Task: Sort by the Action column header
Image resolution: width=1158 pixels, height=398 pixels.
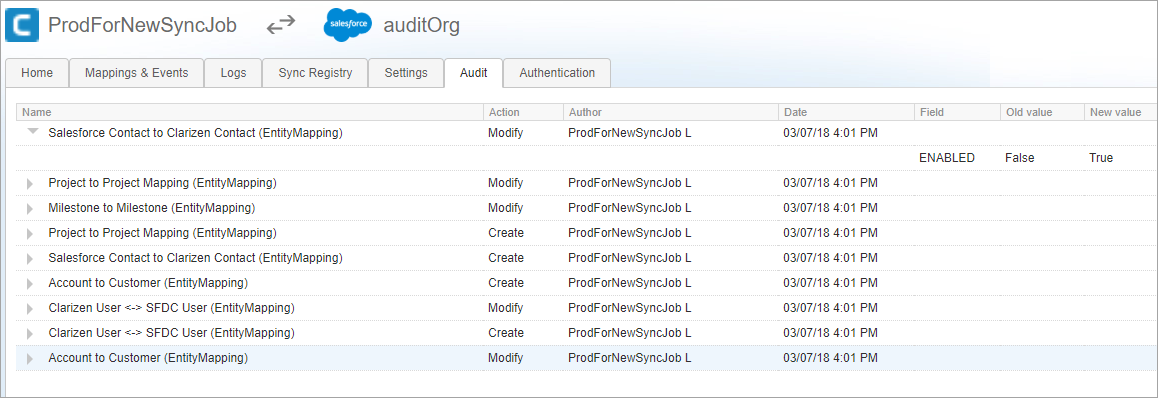Action: click(x=523, y=112)
